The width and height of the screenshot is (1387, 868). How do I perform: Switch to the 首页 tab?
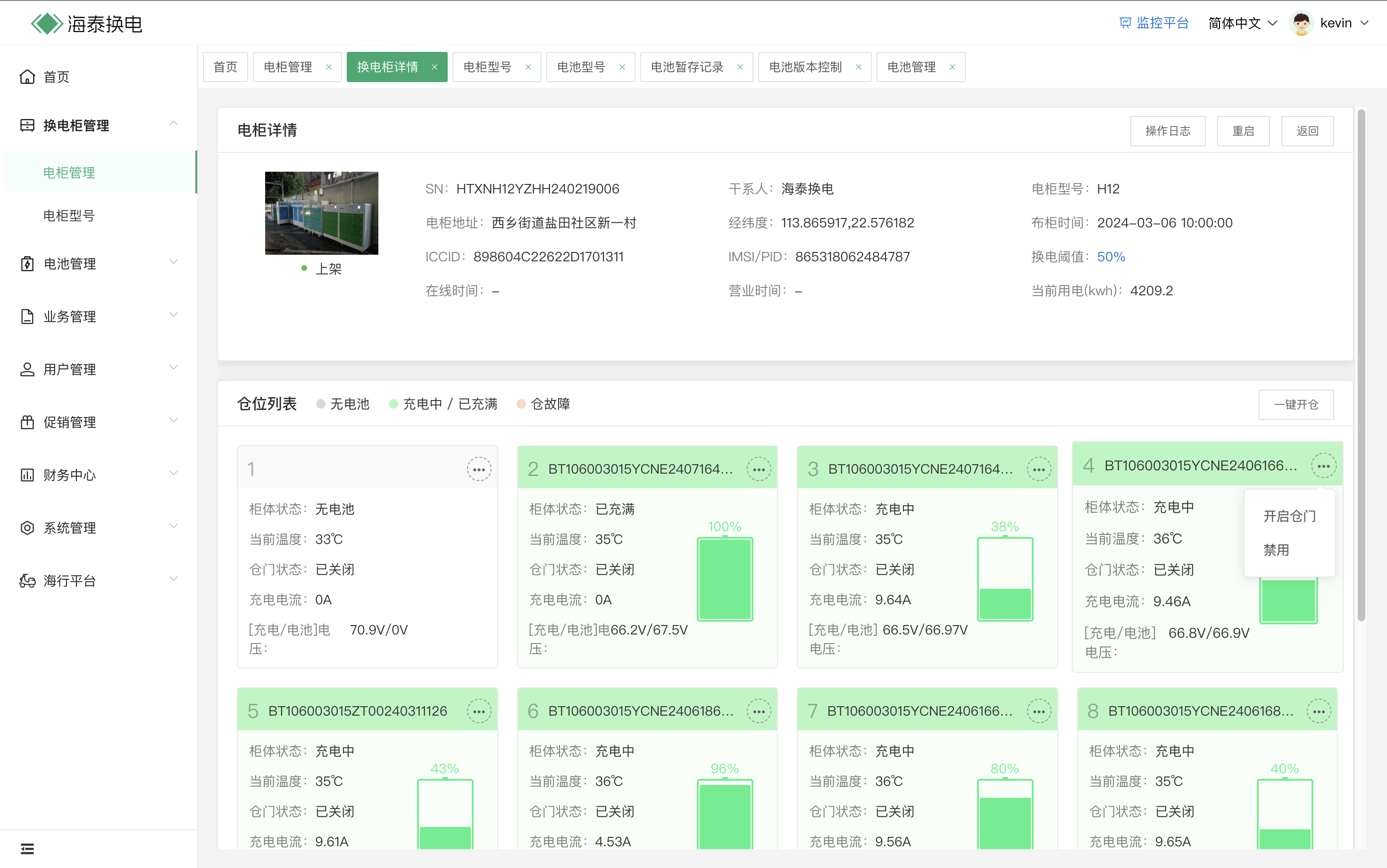(225, 67)
